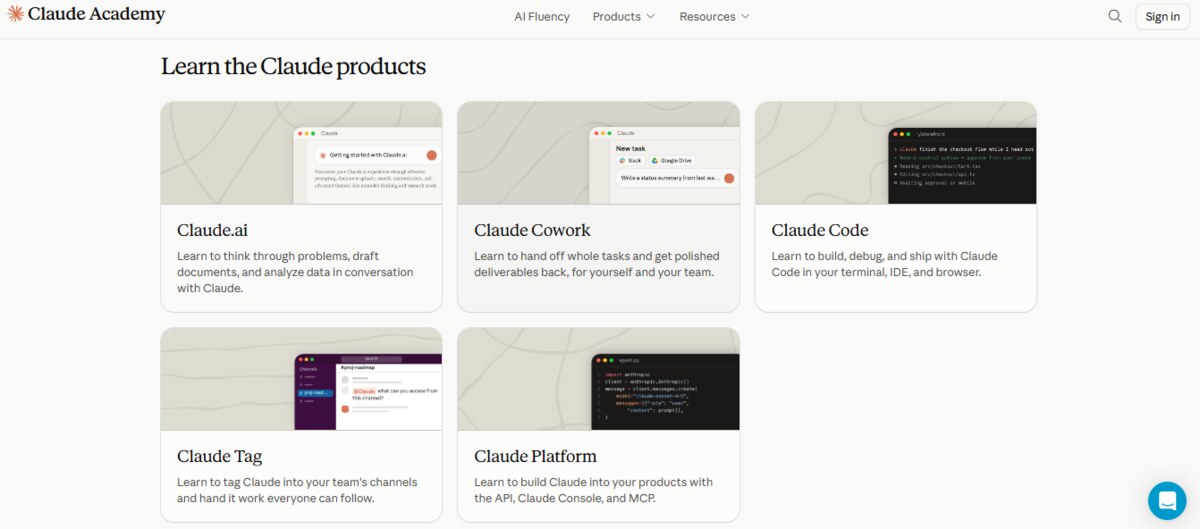
Task: Open the Claude Code card title
Action: click(820, 230)
